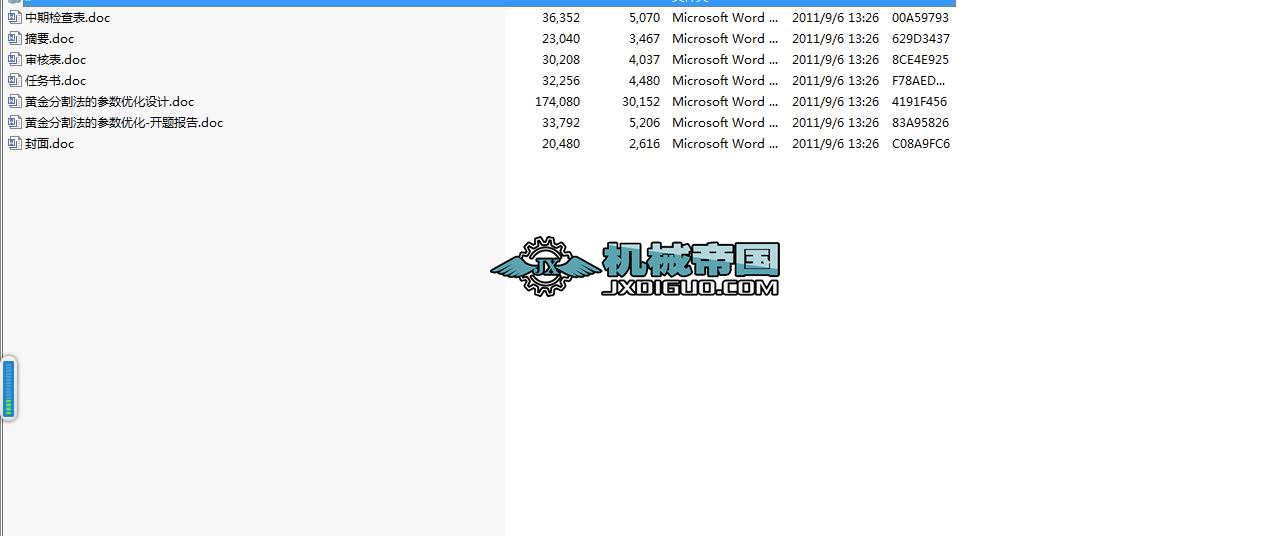The image size is (1273, 536).
Task: Click the 2011/9/6 13:26 date in 摘要.doc row
Action: pos(836,39)
